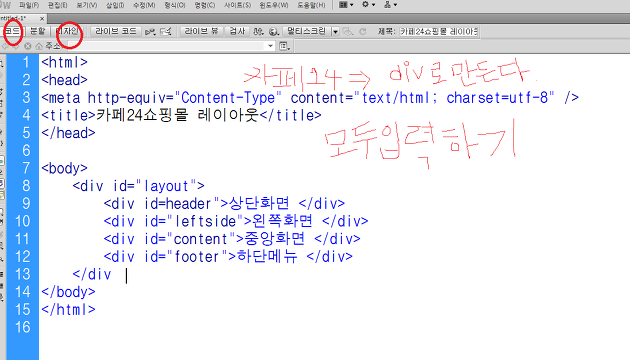Open the site management icon dropdown
The width and height of the screenshot is (630, 360).
coord(390,5)
